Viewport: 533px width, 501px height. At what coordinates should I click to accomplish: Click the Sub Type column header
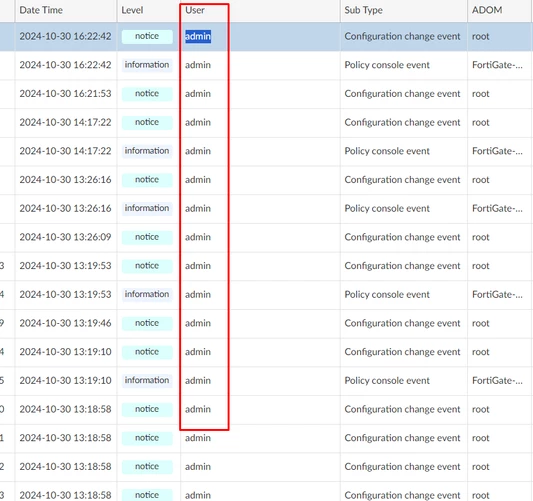[363, 10]
